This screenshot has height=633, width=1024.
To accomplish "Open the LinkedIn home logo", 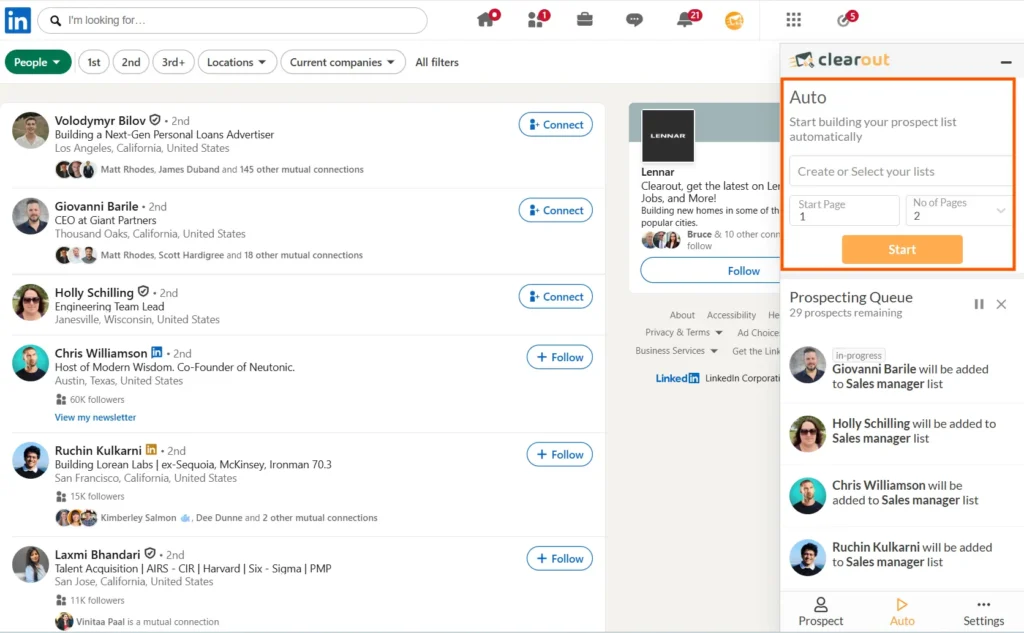I will point(18,20).
